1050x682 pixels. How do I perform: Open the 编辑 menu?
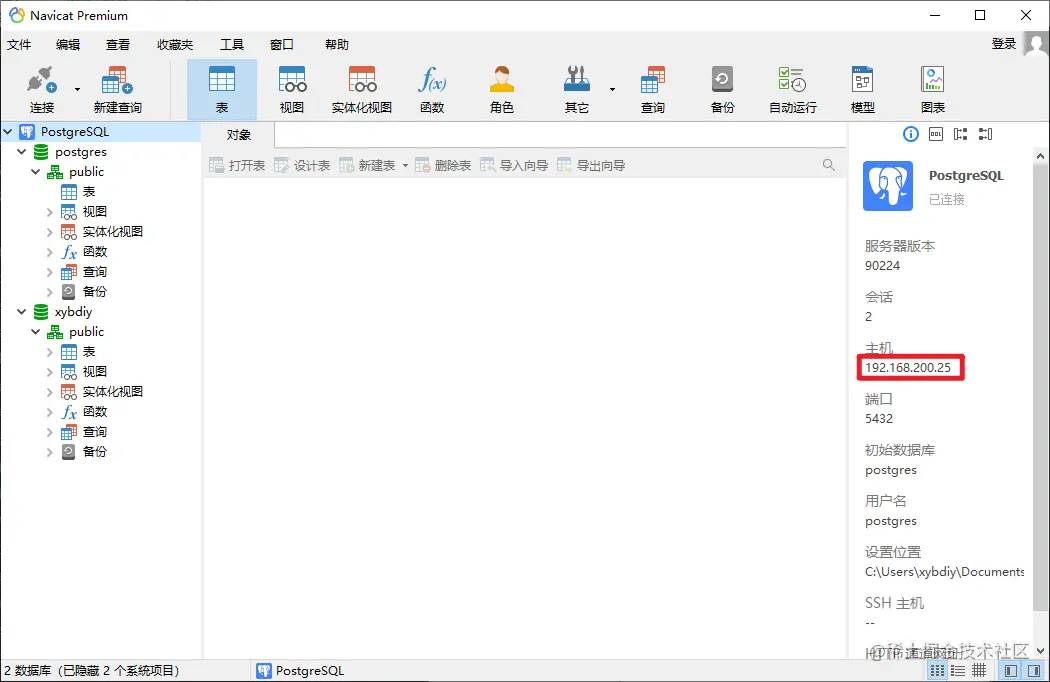click(68, 44)
